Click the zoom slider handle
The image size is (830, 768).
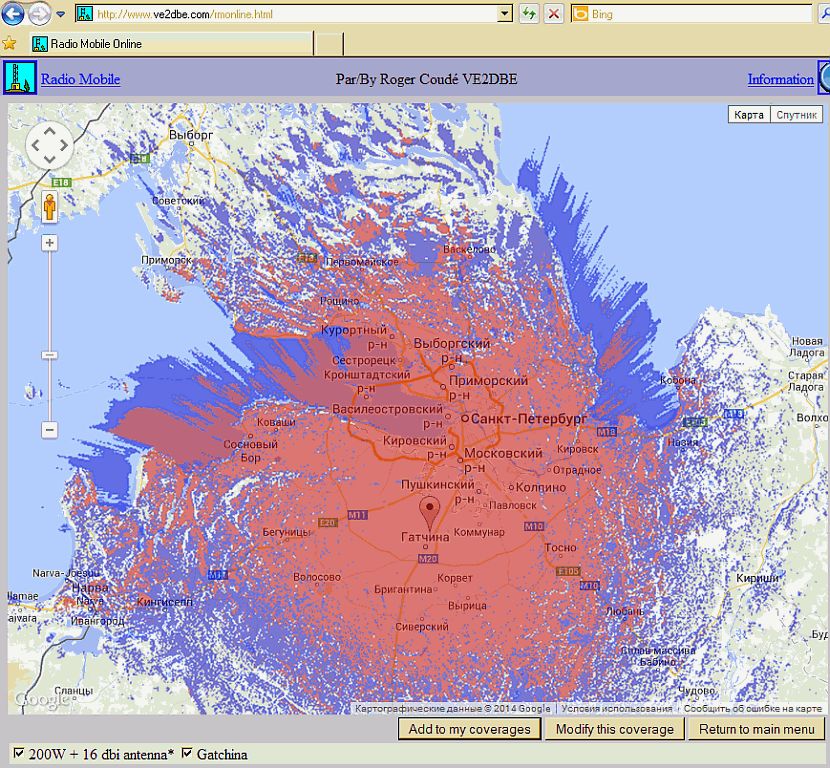[x=49, y=355]
